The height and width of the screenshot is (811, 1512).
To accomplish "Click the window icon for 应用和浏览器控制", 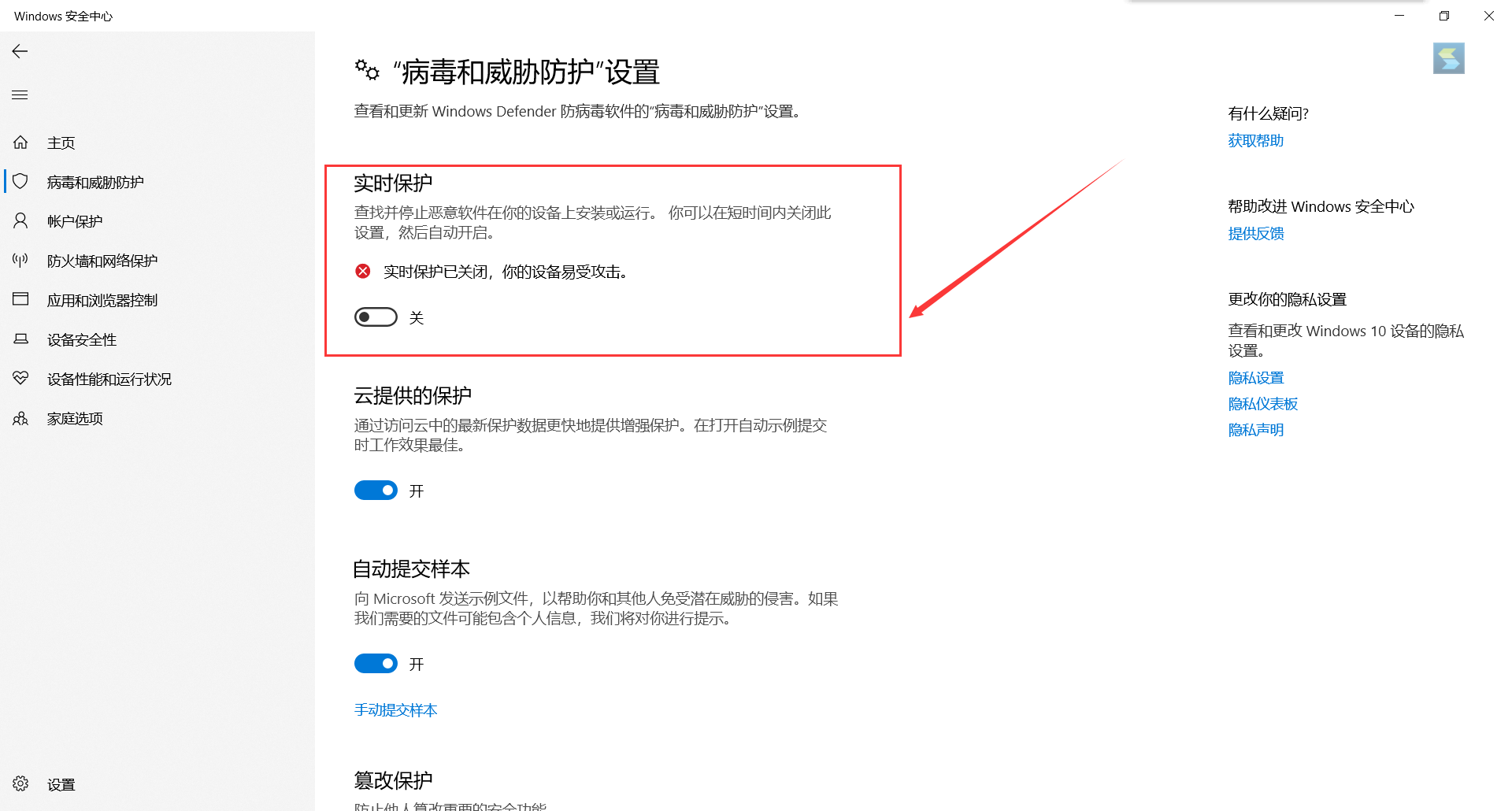I will pyautogui.click(x=20, y=299).
